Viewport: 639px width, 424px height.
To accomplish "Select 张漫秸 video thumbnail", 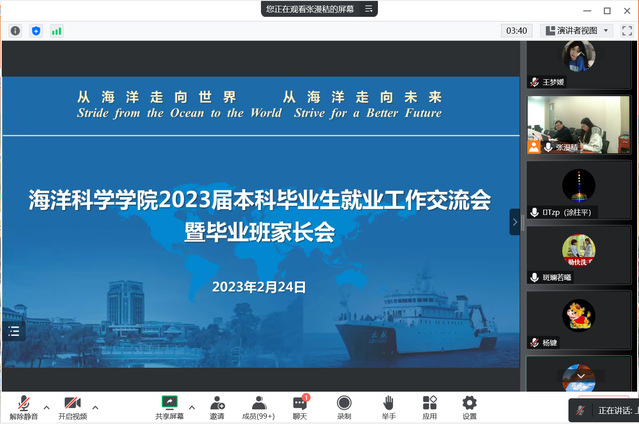I will coord(578,126).
